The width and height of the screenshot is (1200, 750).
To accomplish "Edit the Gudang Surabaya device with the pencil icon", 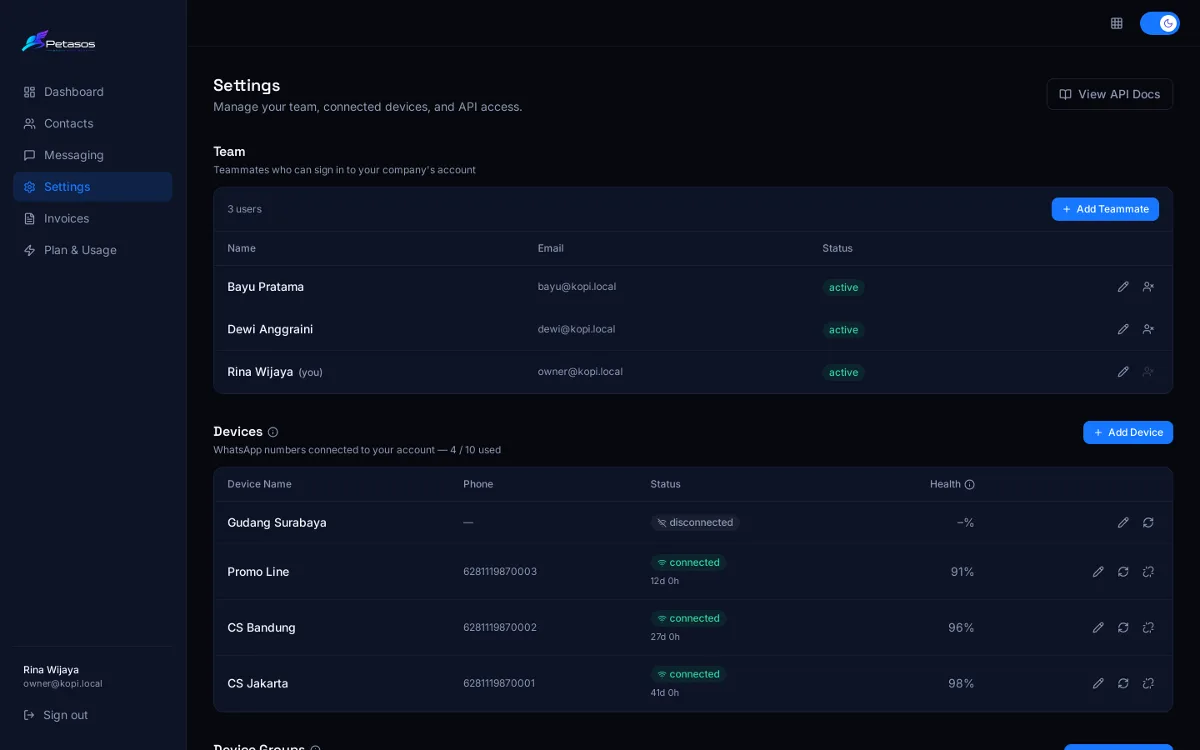I will click(1123, 522).
